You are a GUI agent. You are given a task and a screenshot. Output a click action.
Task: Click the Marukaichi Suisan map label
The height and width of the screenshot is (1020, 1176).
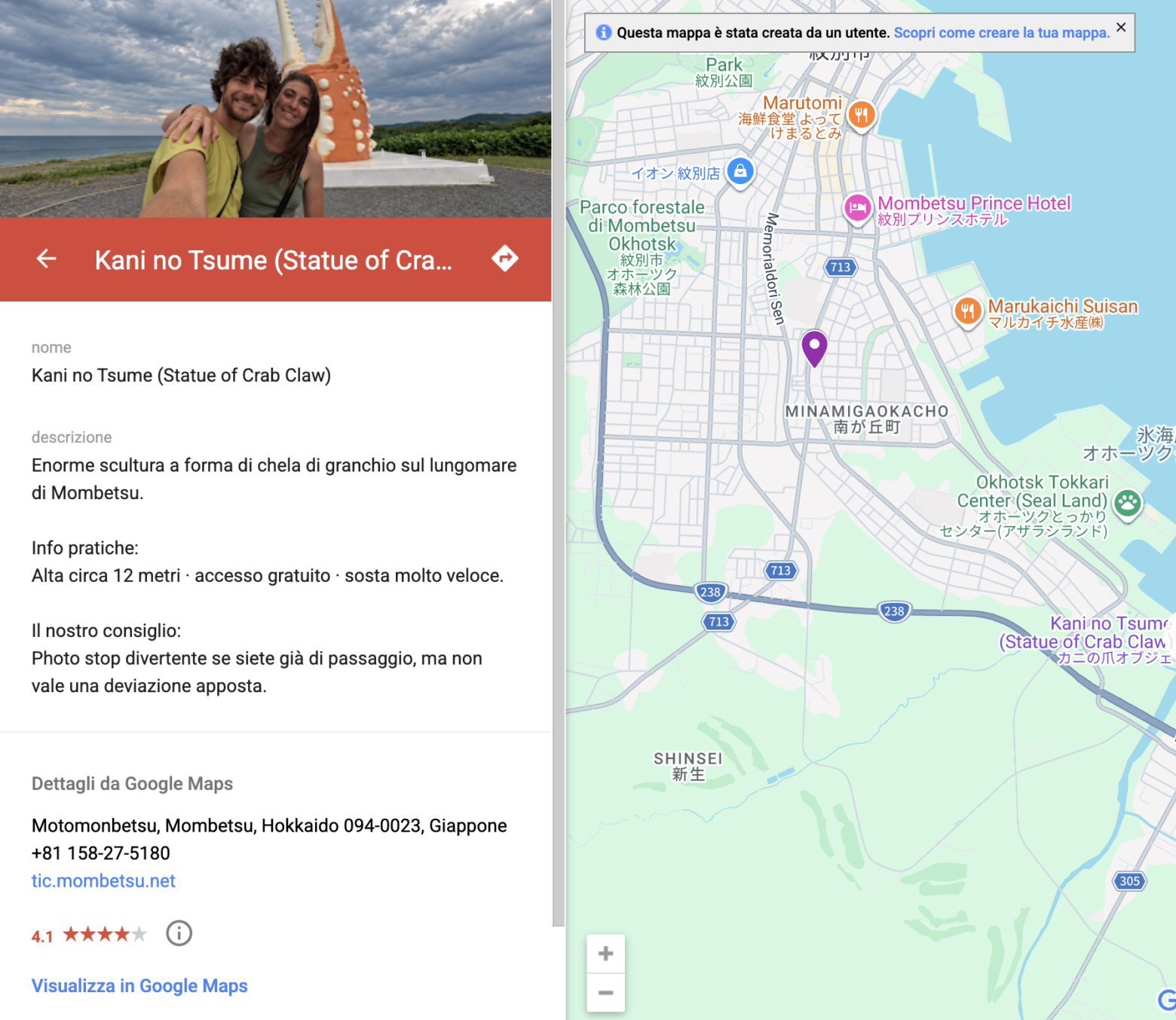(x=1063, y=314)
